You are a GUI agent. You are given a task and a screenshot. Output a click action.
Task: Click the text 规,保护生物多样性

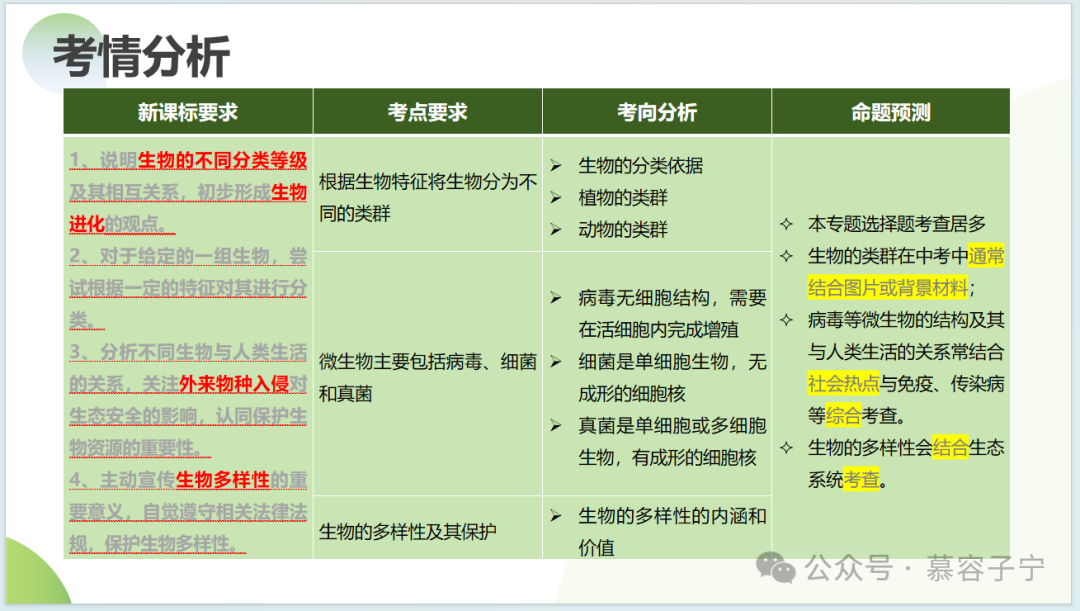coord(157,543)
